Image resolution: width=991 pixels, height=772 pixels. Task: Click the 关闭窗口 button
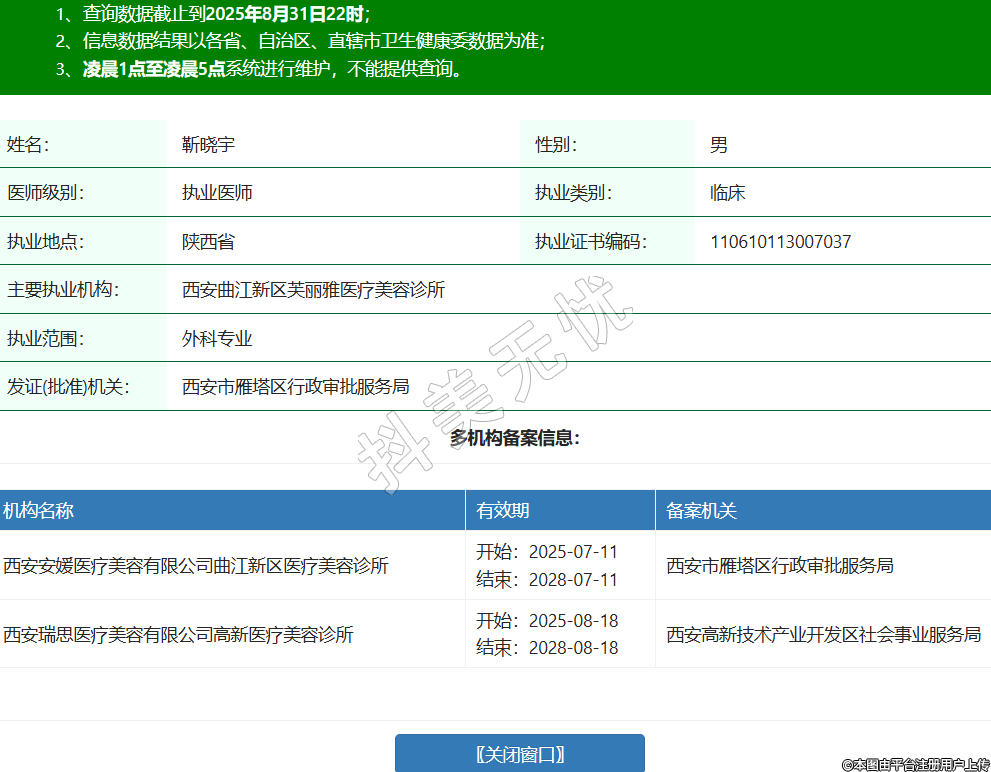click(x=519, y=754)
